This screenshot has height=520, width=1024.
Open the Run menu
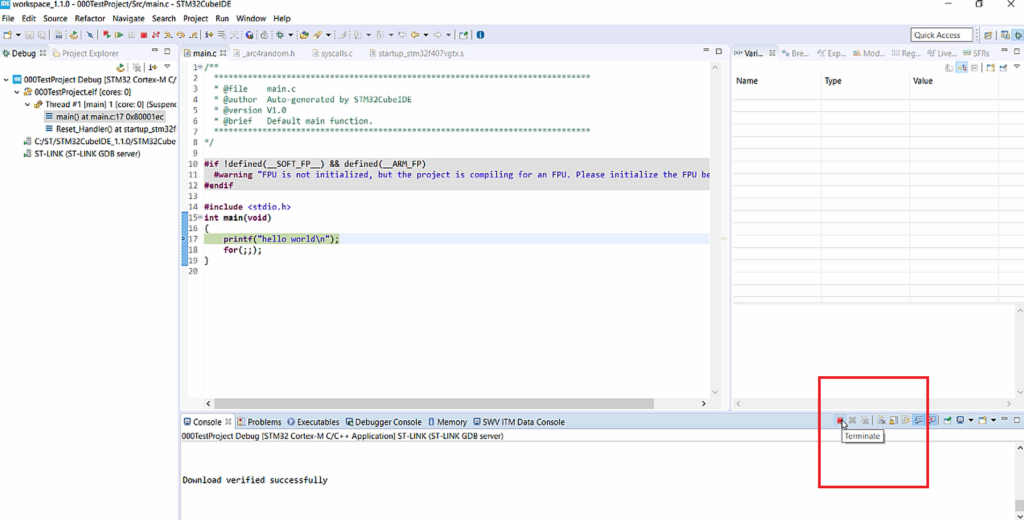pyautogui.click(x=222, y=18)
